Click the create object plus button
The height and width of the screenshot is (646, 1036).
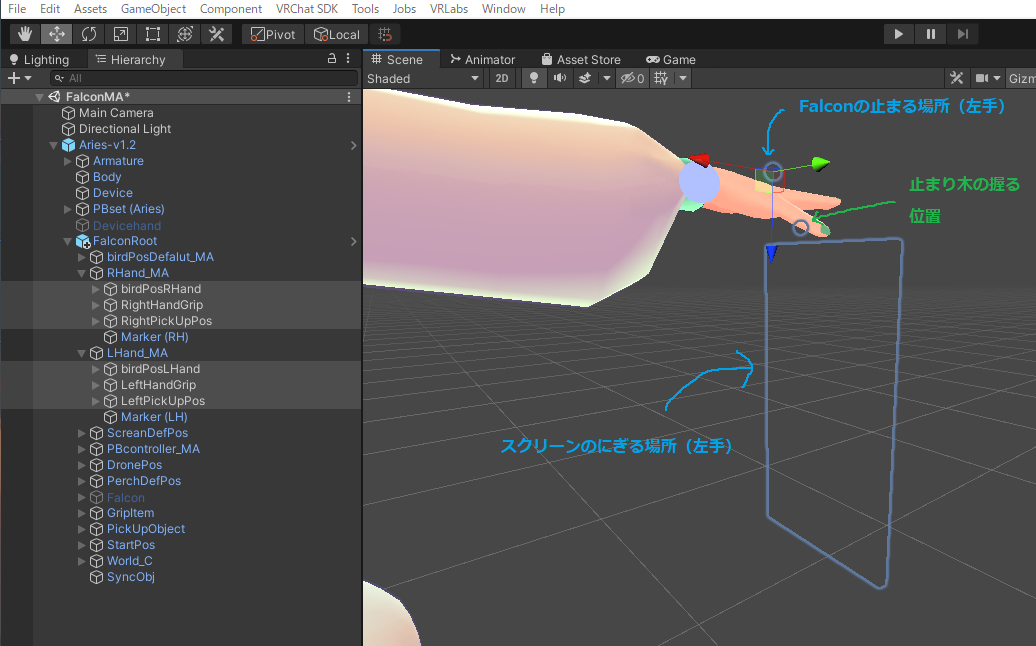[19, 78]
